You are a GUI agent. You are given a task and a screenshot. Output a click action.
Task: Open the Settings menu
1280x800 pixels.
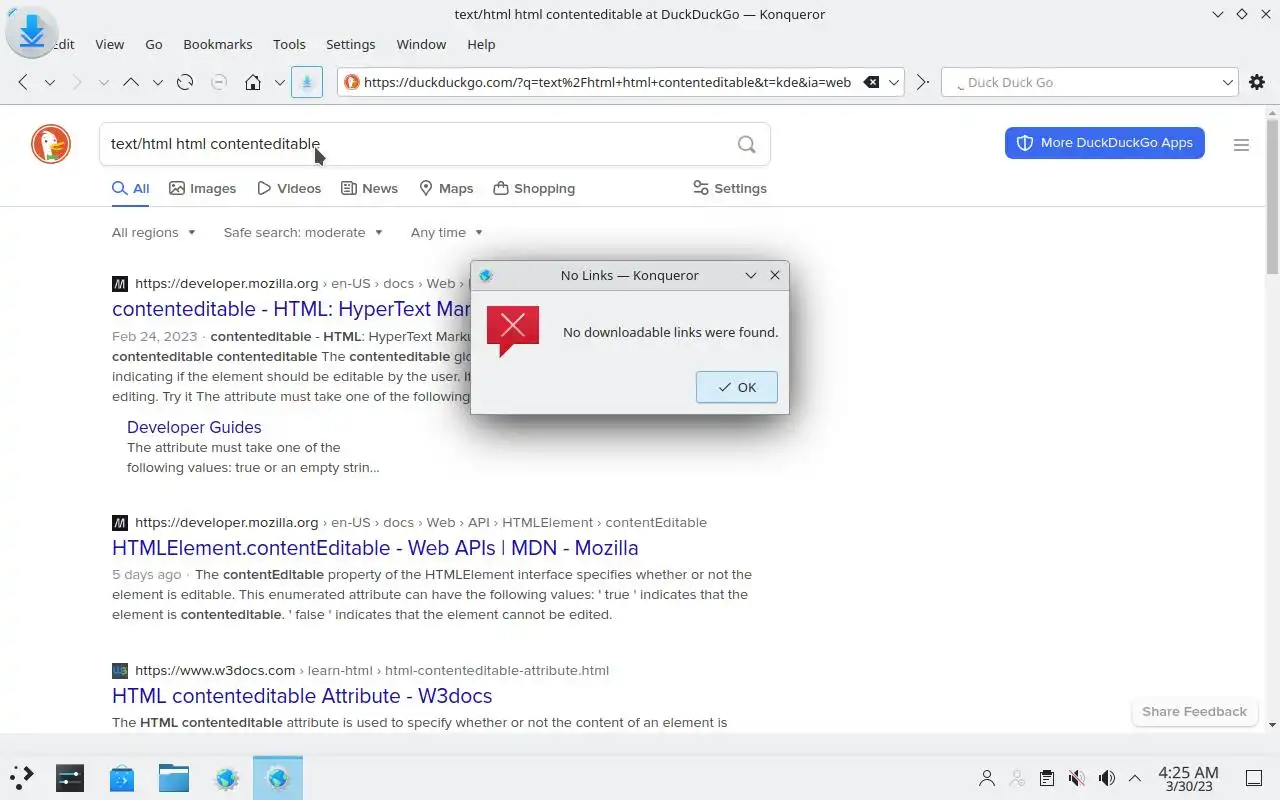point(350,44)
